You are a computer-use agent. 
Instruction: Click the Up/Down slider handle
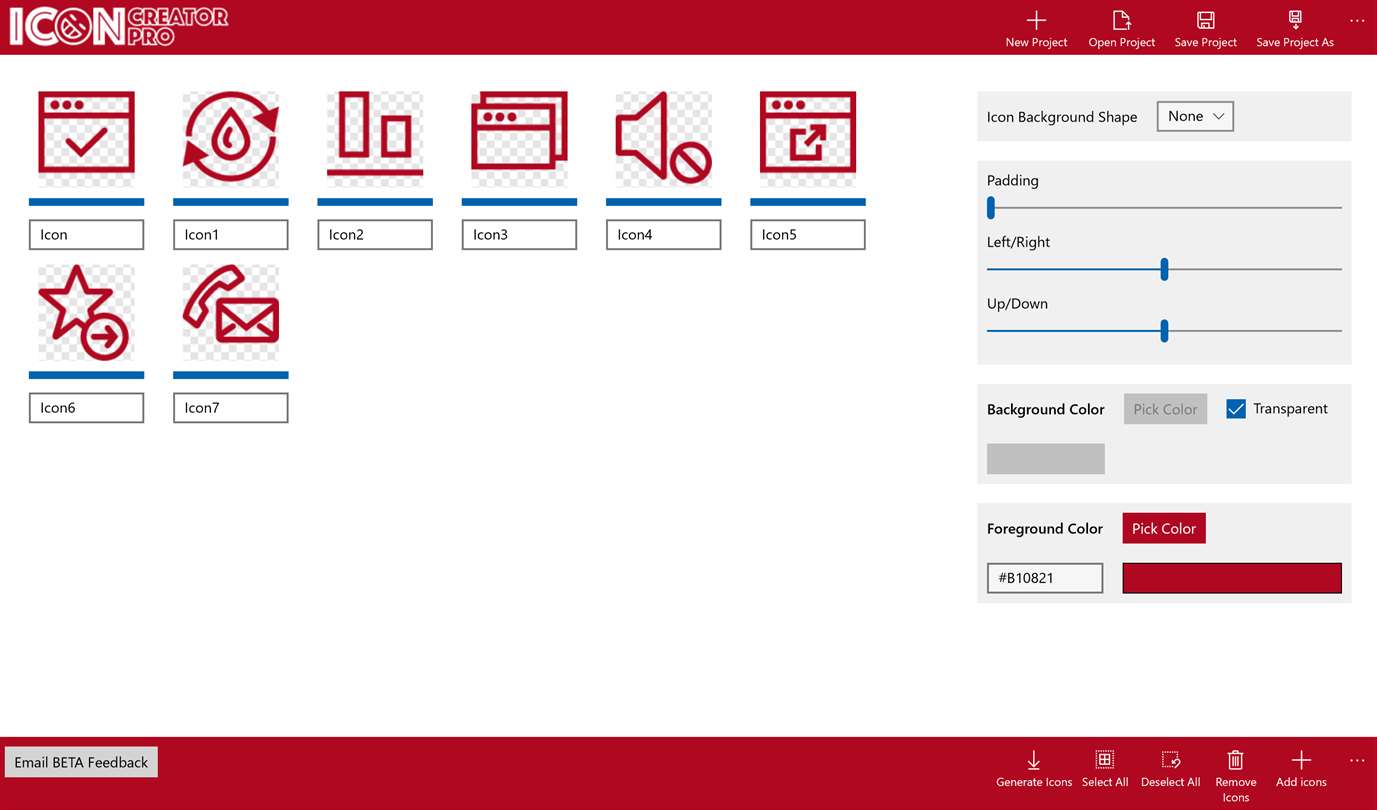pos(1164,331)
